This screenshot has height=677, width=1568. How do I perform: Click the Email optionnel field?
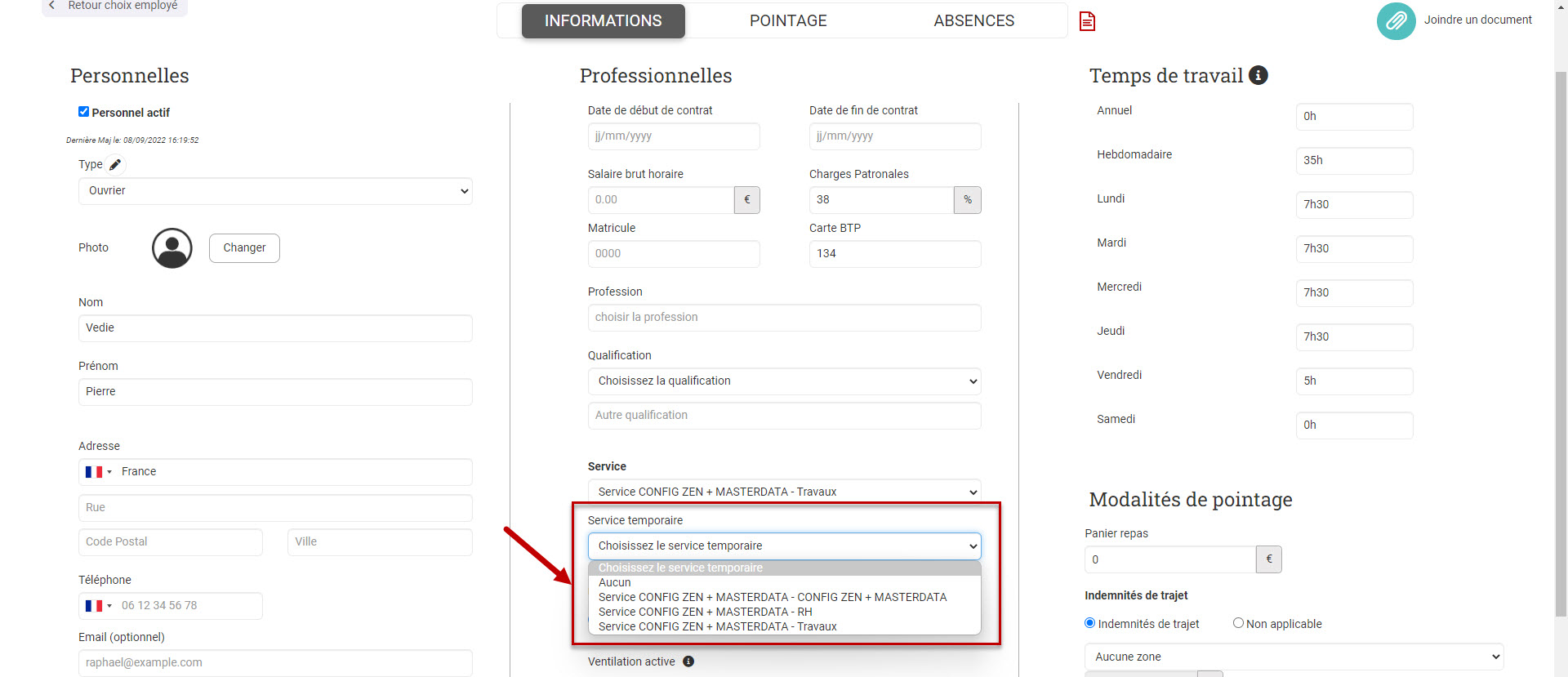coord(275,663)
